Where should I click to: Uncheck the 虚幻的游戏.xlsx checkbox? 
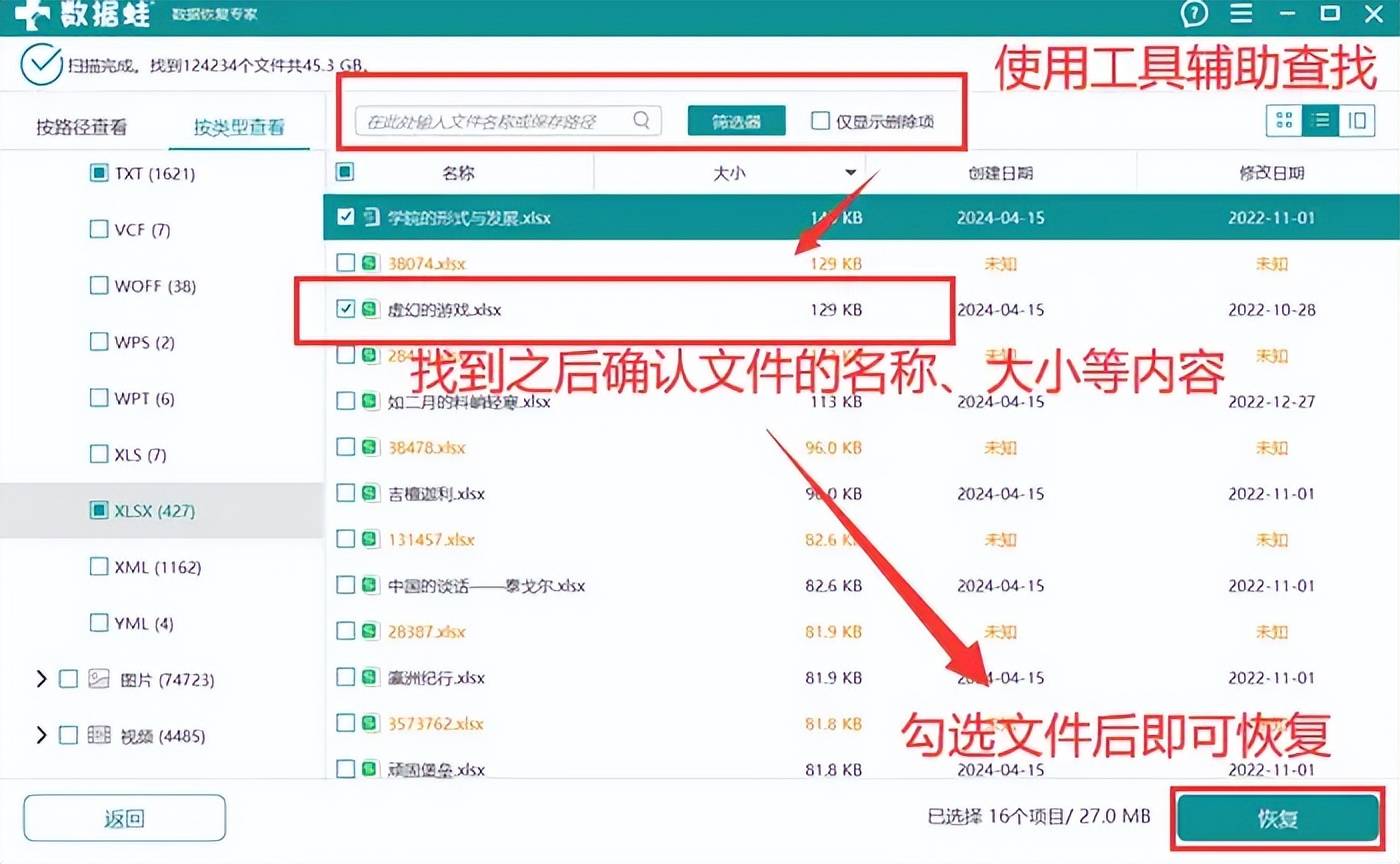(345, 309)
